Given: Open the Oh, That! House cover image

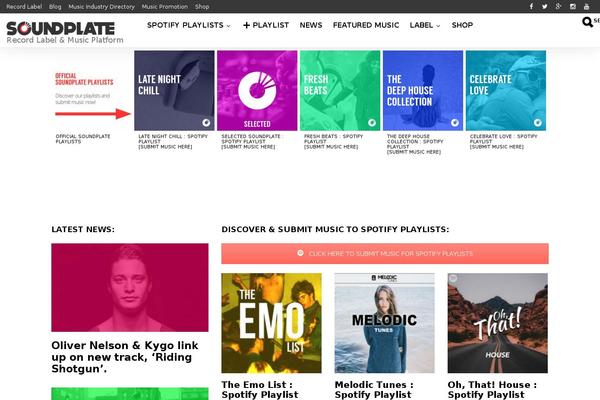Looking at the screenshot, I should (x=497, y=323).
